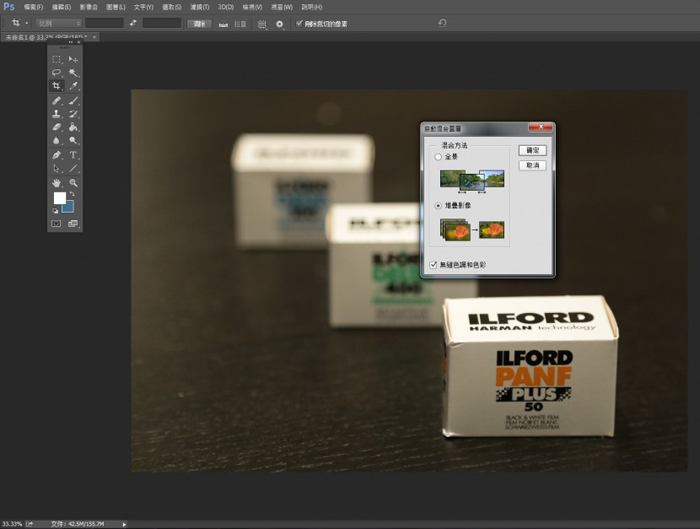Image resolution: width=700 pixels, height=529 pixels.
Task: Open the Window (W) menu
Action: click(x=282, y=7)
